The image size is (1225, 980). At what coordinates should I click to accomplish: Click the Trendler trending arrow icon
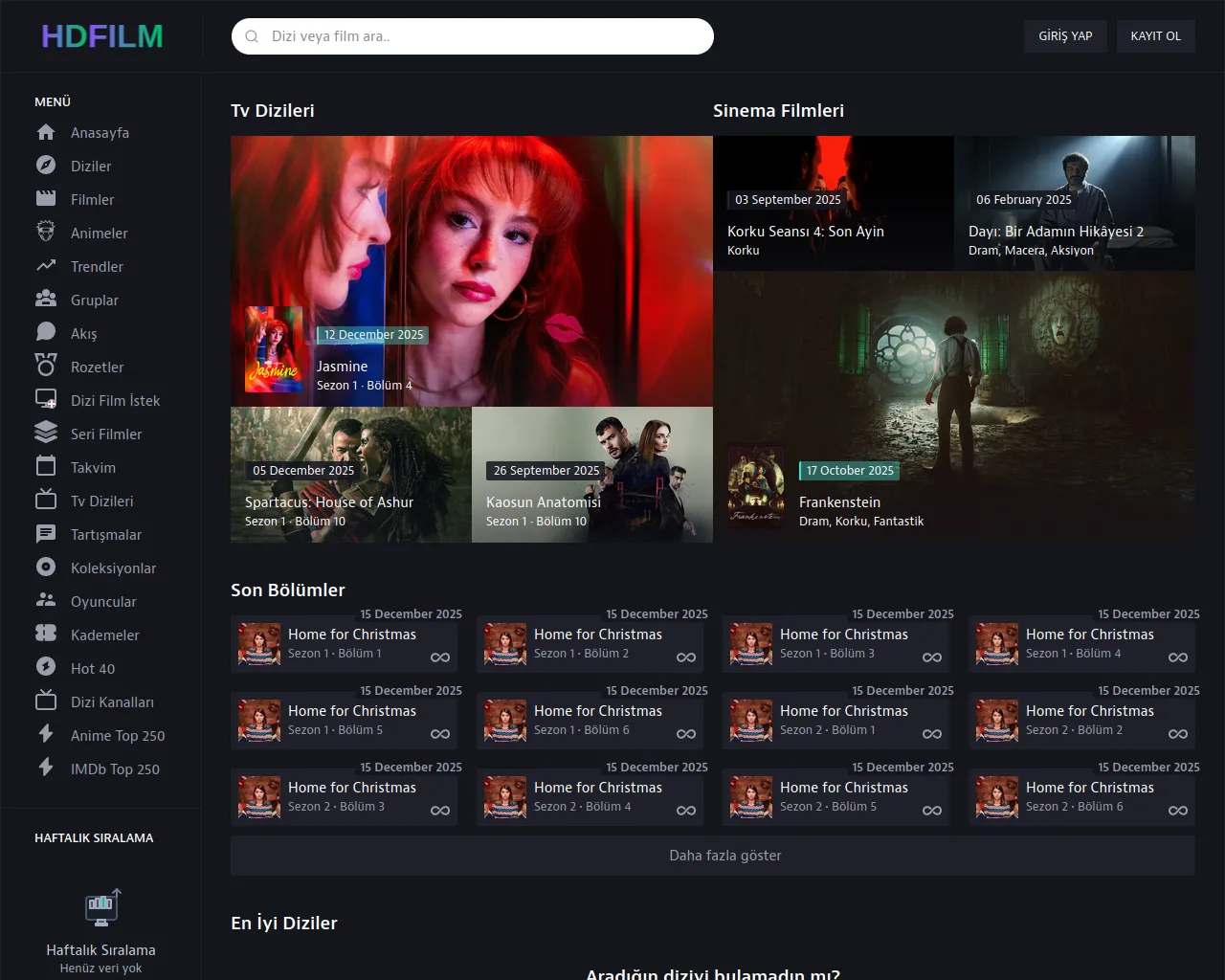coord(45,266)
